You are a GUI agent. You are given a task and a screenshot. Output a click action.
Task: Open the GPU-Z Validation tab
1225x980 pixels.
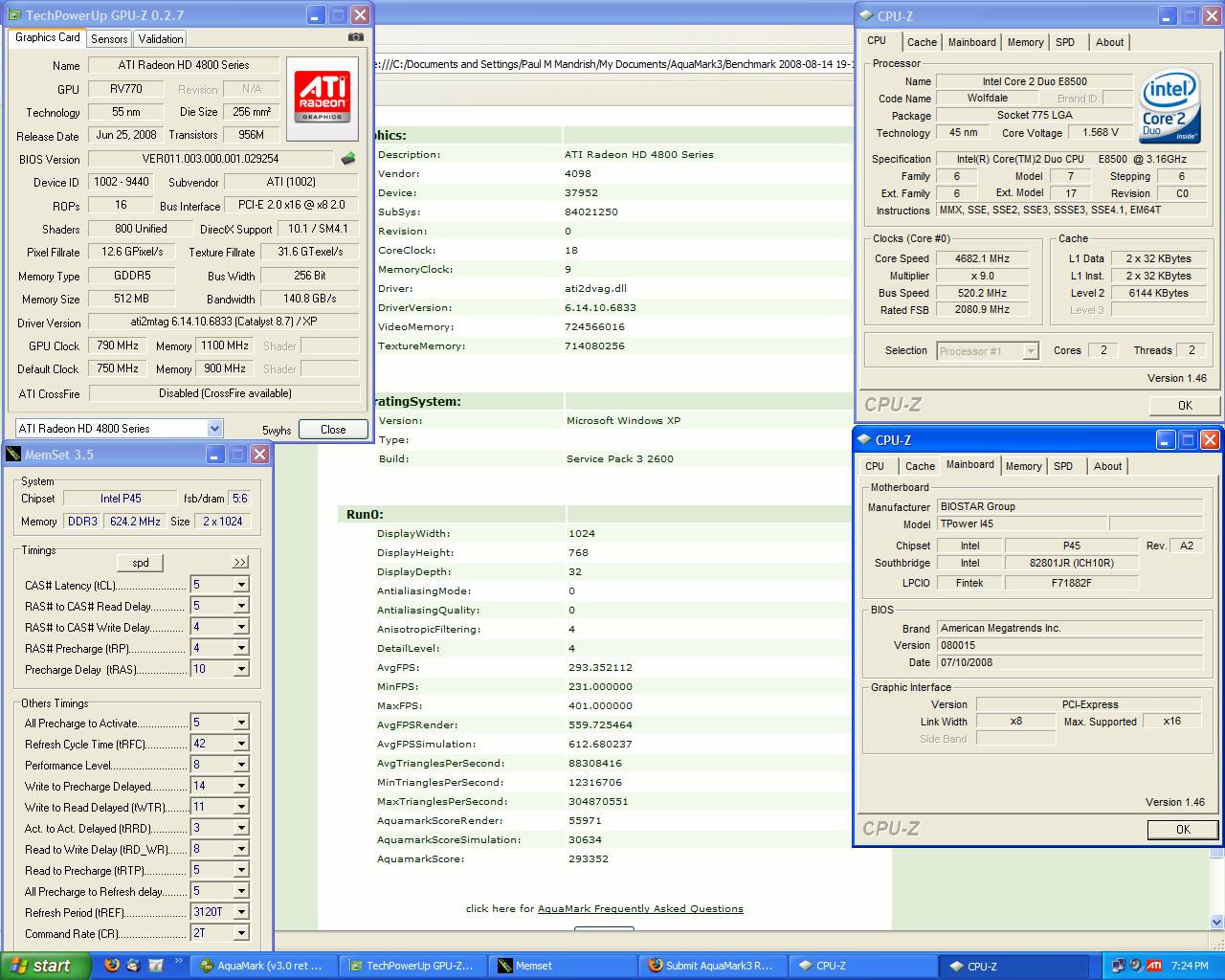pyautogui.click(x=160, y=38)
